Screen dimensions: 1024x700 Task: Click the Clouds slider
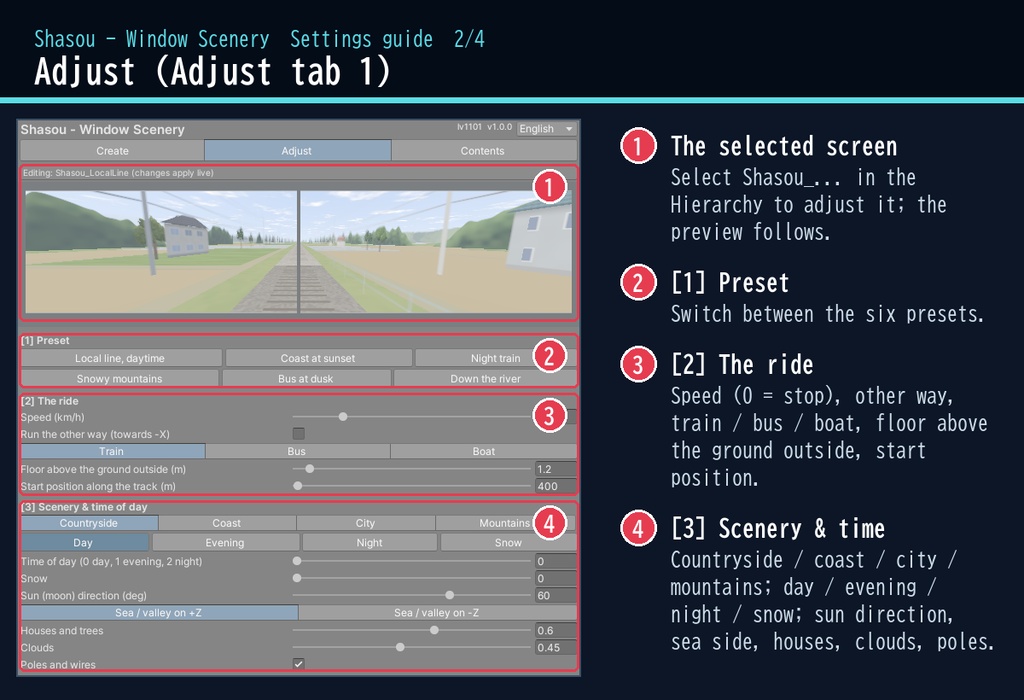[411, 647]
